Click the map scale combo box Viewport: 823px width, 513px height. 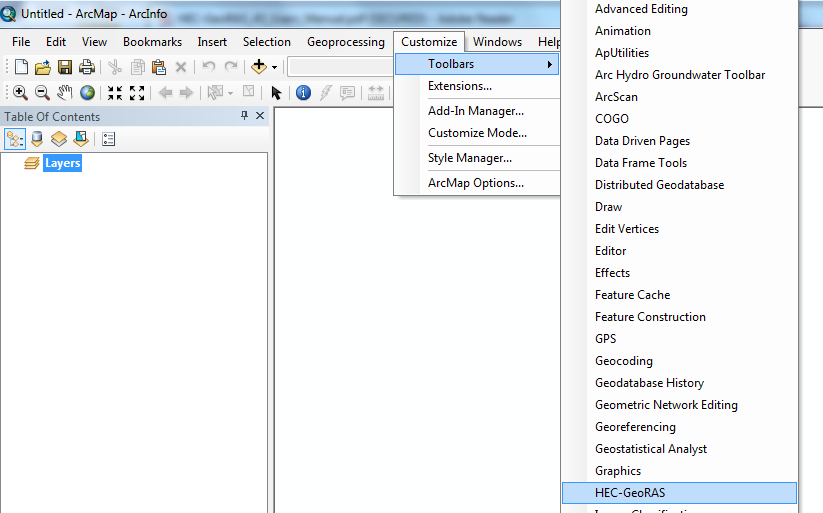(340, 67)
